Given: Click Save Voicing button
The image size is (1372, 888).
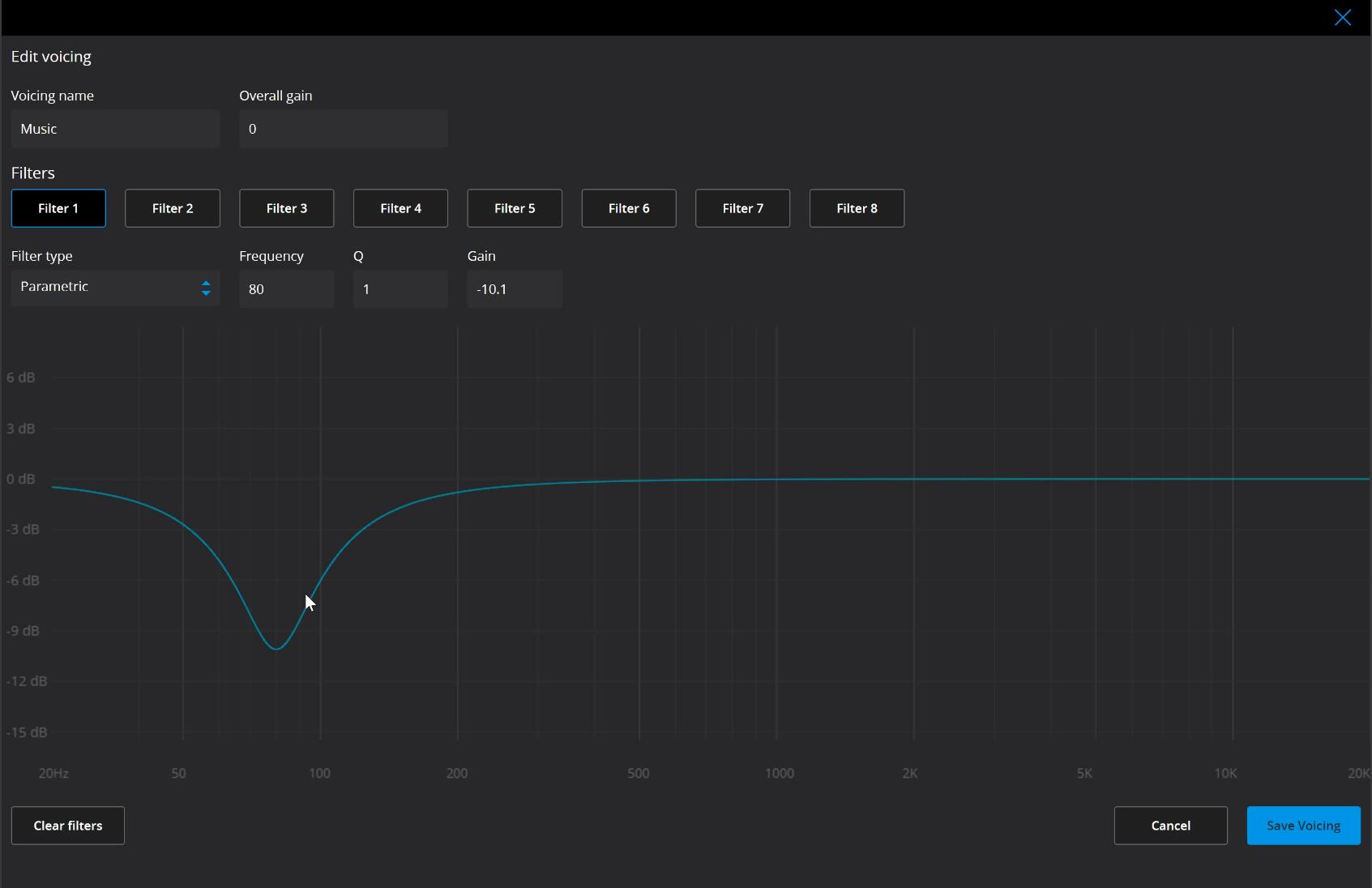Looking at the screenshot, I should coord(1303,826).
